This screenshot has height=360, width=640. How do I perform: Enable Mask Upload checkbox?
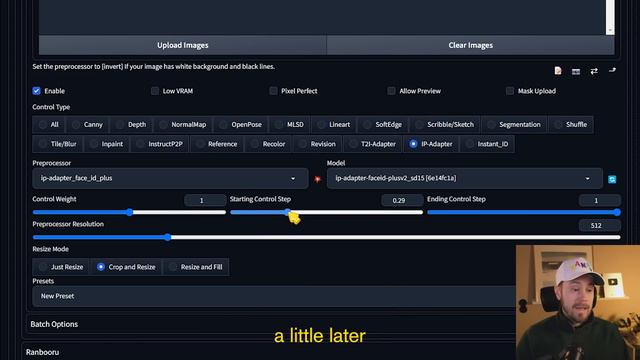coord(509,91)
